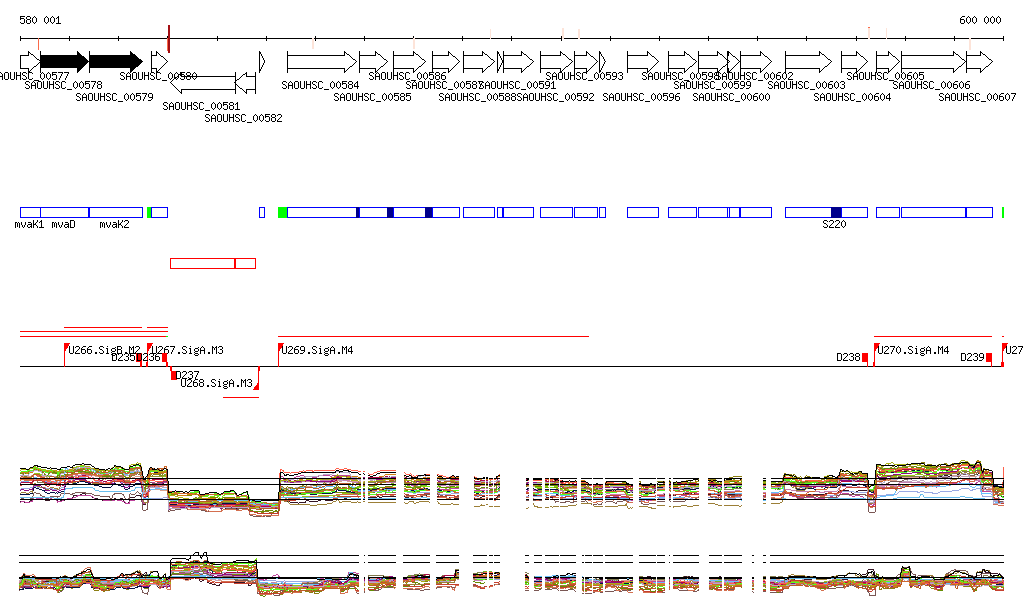1024x611 pixels.
Task: Click the red reverse-strand segment box
Action: 213,263
